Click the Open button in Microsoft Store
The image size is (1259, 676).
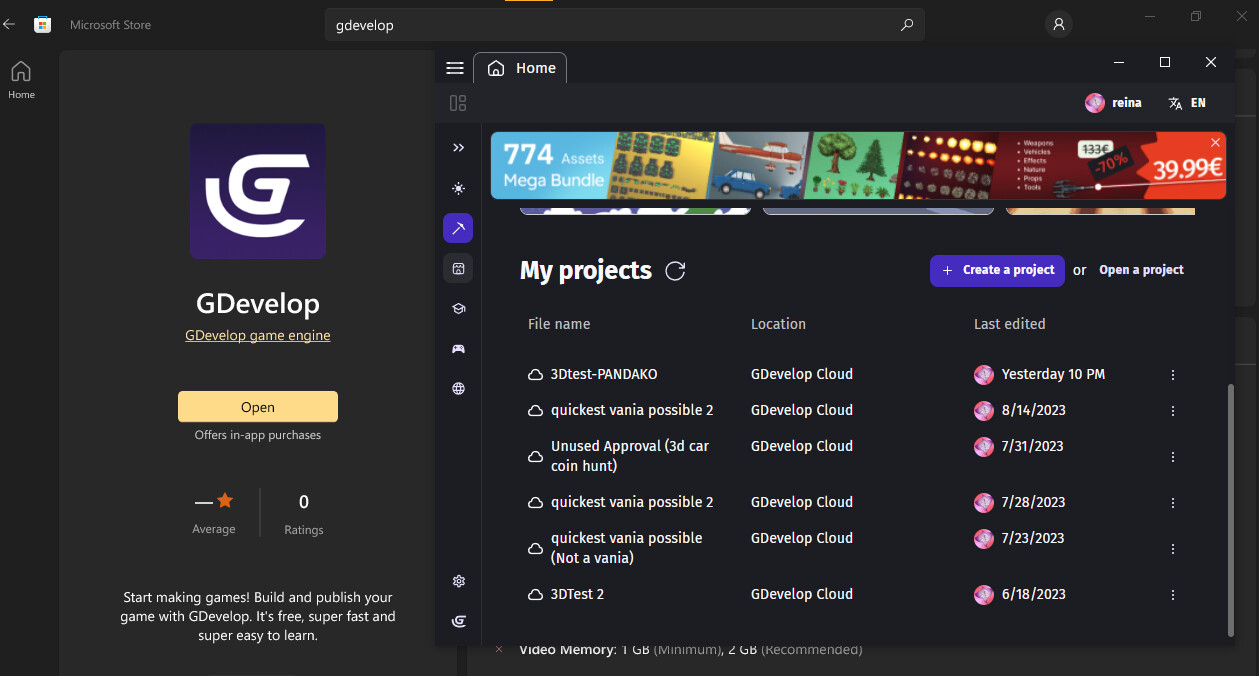click(x=258, y=407)
